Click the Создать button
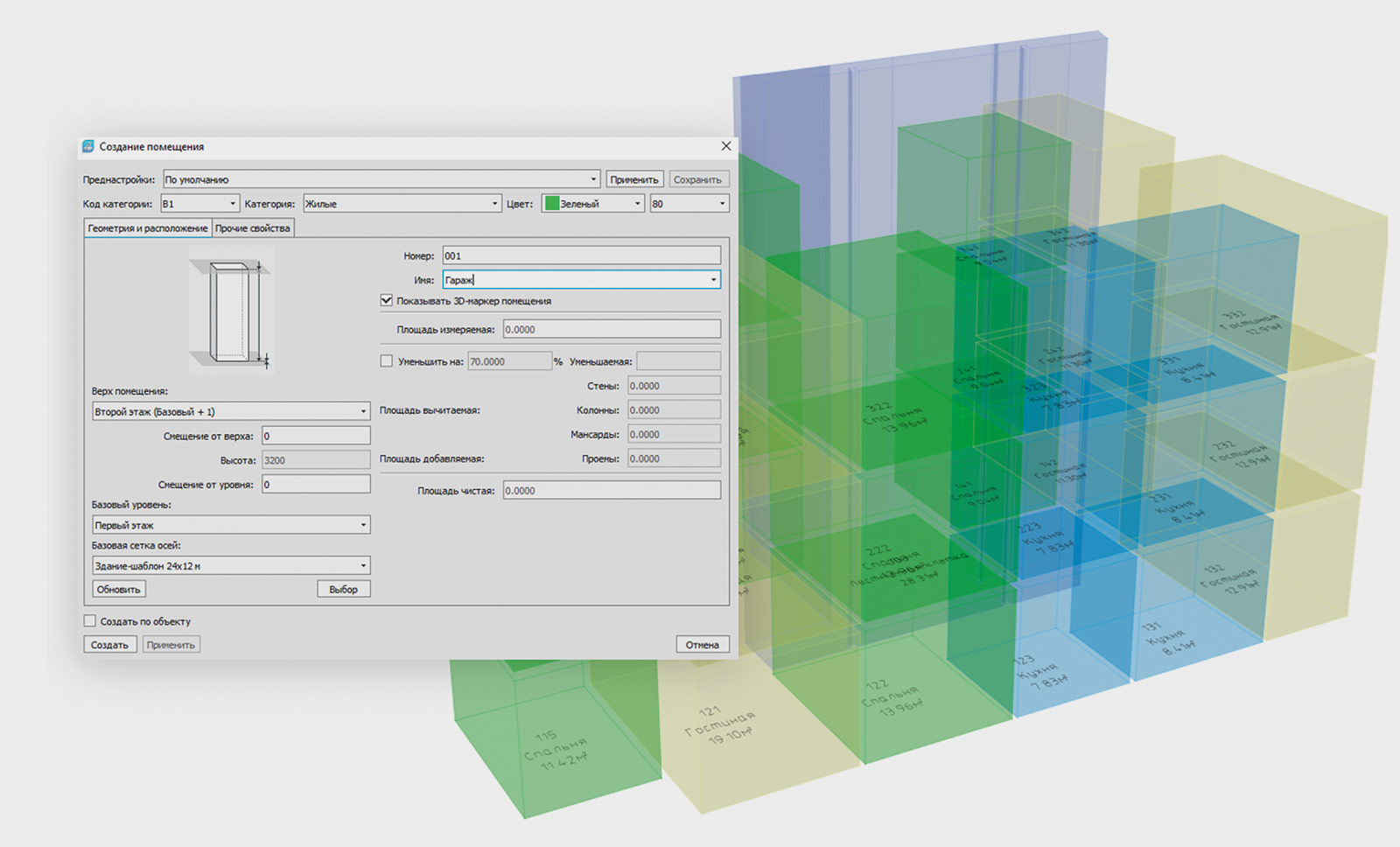Screen dimensions: 1400x847 click(109, 645)
